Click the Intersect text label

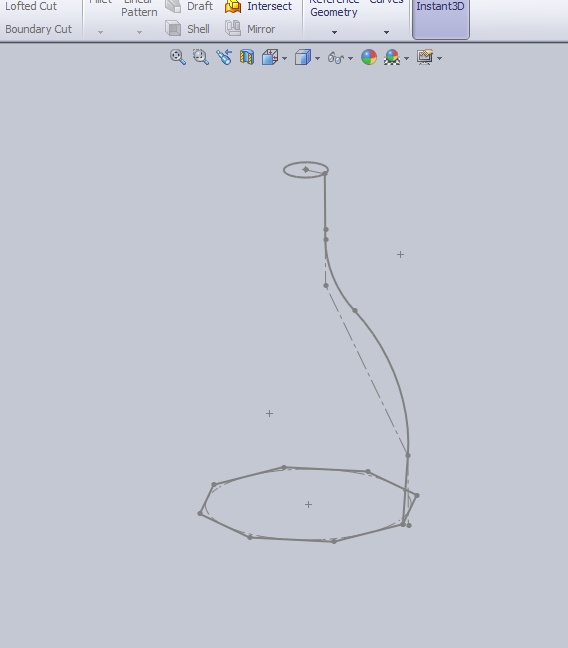coord(270,6)
